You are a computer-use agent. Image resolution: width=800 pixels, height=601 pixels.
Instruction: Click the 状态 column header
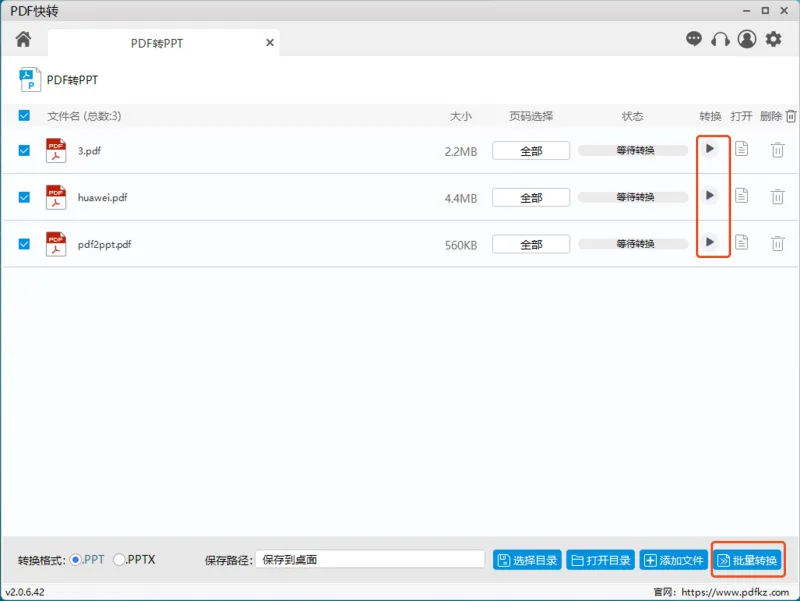pos(633,116)
